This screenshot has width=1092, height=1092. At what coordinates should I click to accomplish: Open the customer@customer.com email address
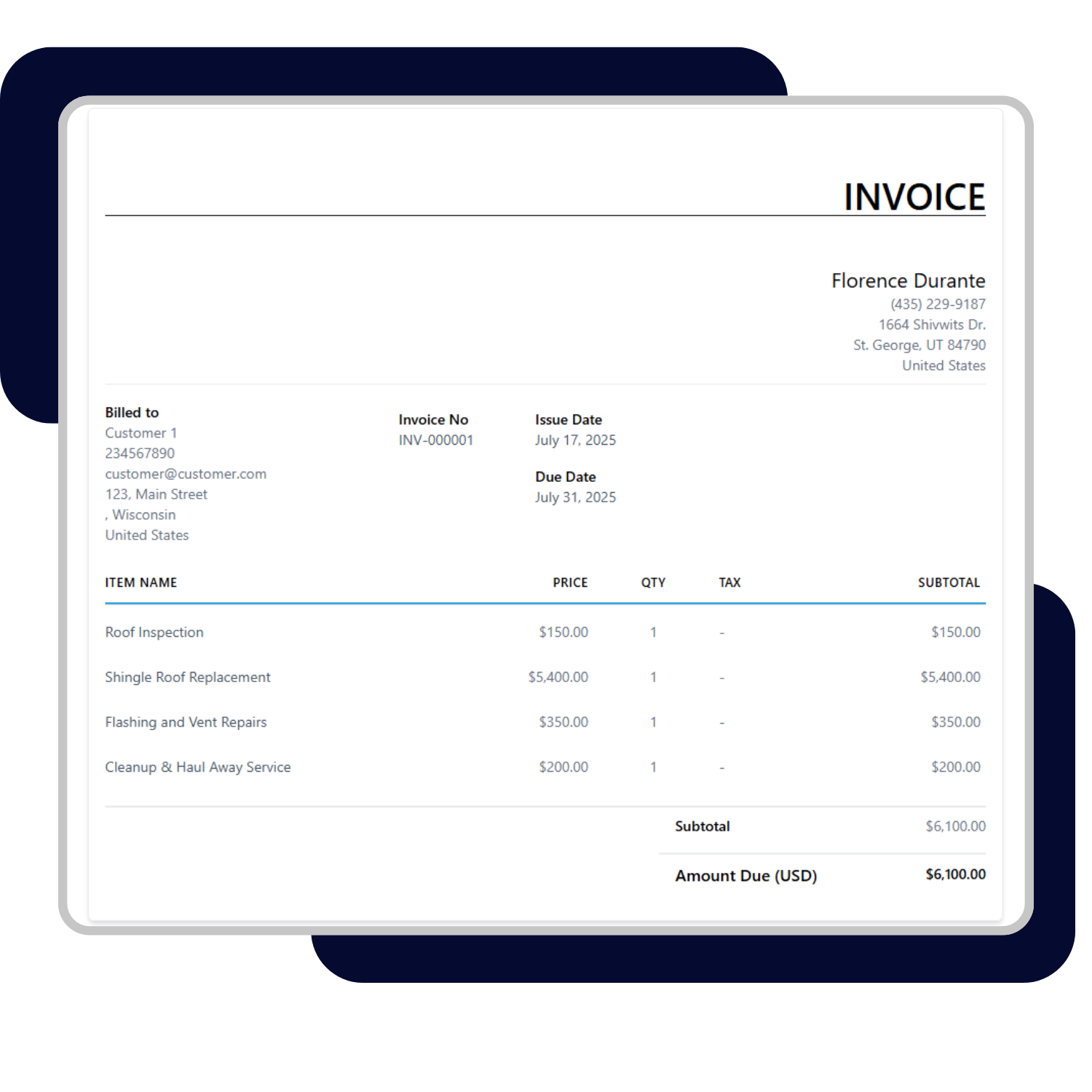point(186,474)
